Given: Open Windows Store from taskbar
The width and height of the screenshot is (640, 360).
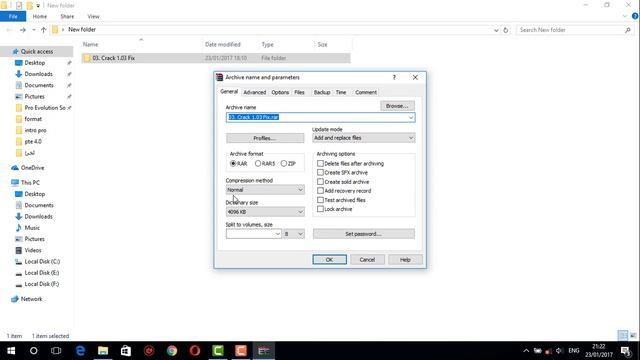Looking at the screenshot, I should click(x=126, y=351).
